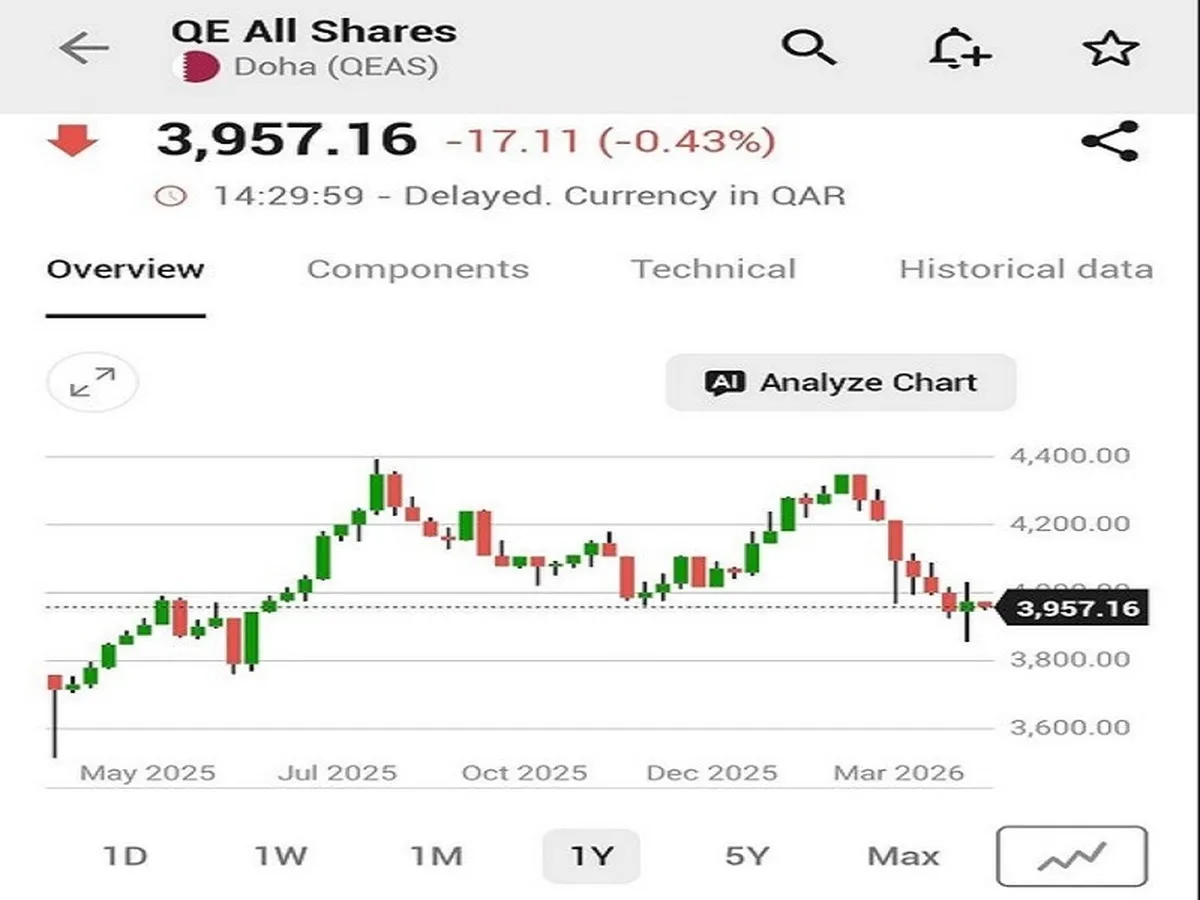Tap the Qatar flag icon

tap(196, 67)
